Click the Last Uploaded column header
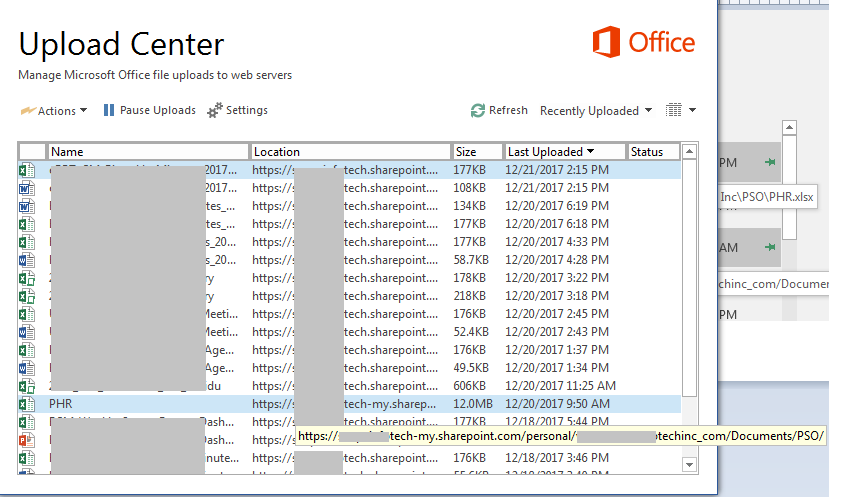This screenshot has width=864, height=497. pyautogui.click(x=565, y=152)
